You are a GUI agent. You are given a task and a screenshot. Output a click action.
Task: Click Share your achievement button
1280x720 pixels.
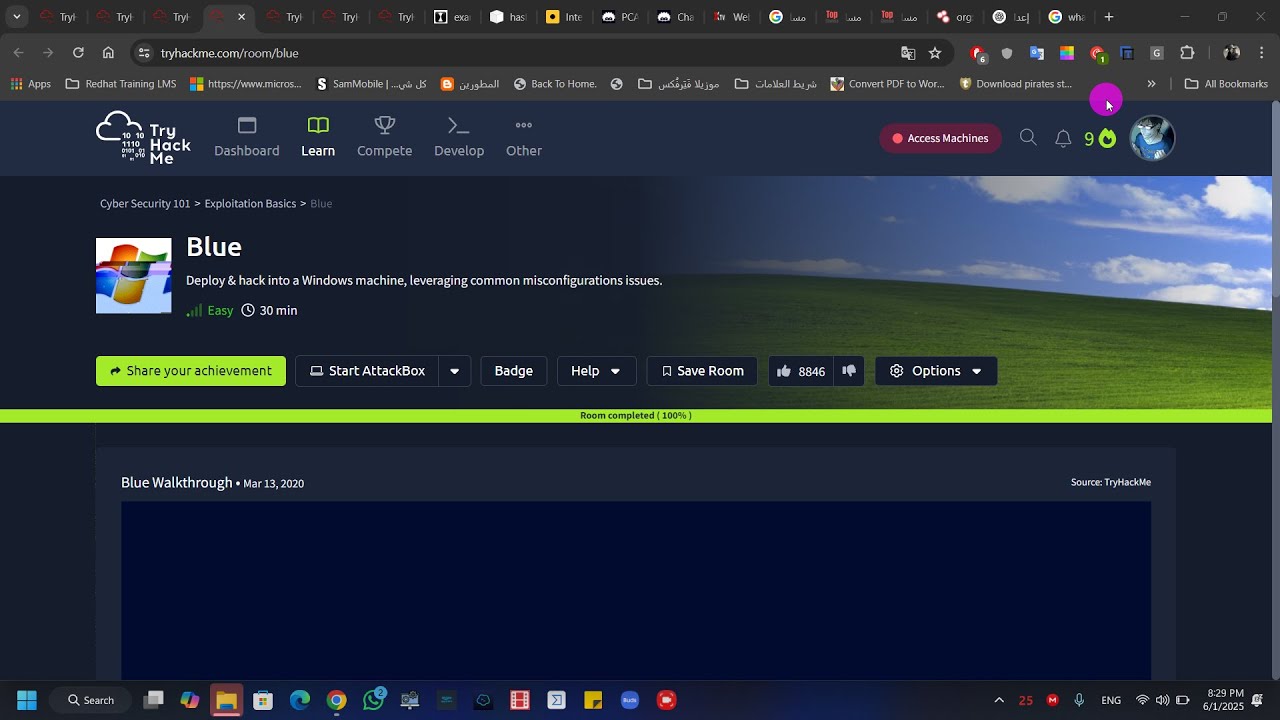pos(191,371)
